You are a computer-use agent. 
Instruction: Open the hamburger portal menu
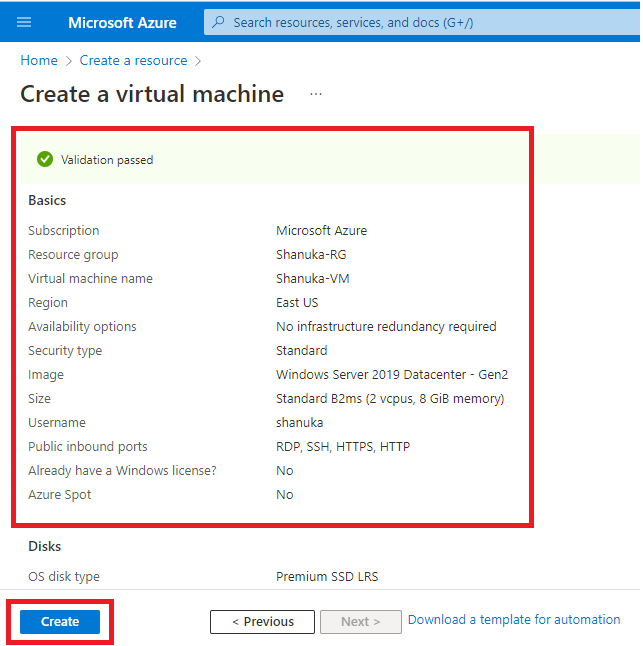[24, 22]
